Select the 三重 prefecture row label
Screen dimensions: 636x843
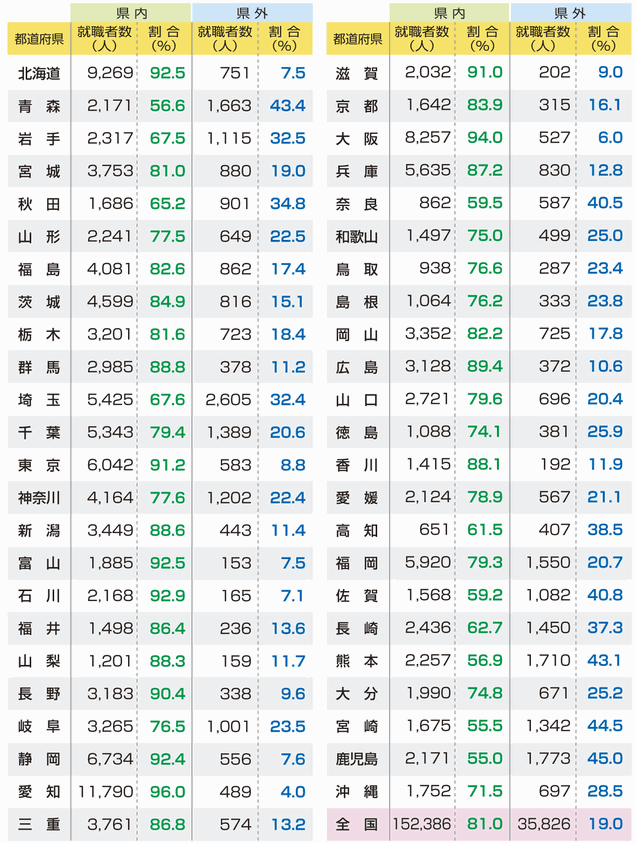point(39,824)
